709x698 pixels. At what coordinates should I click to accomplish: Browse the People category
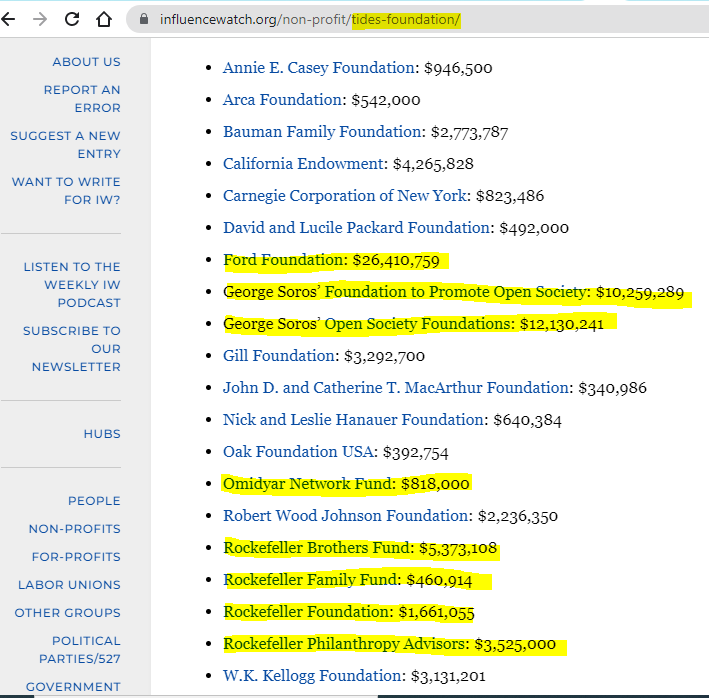94,501
